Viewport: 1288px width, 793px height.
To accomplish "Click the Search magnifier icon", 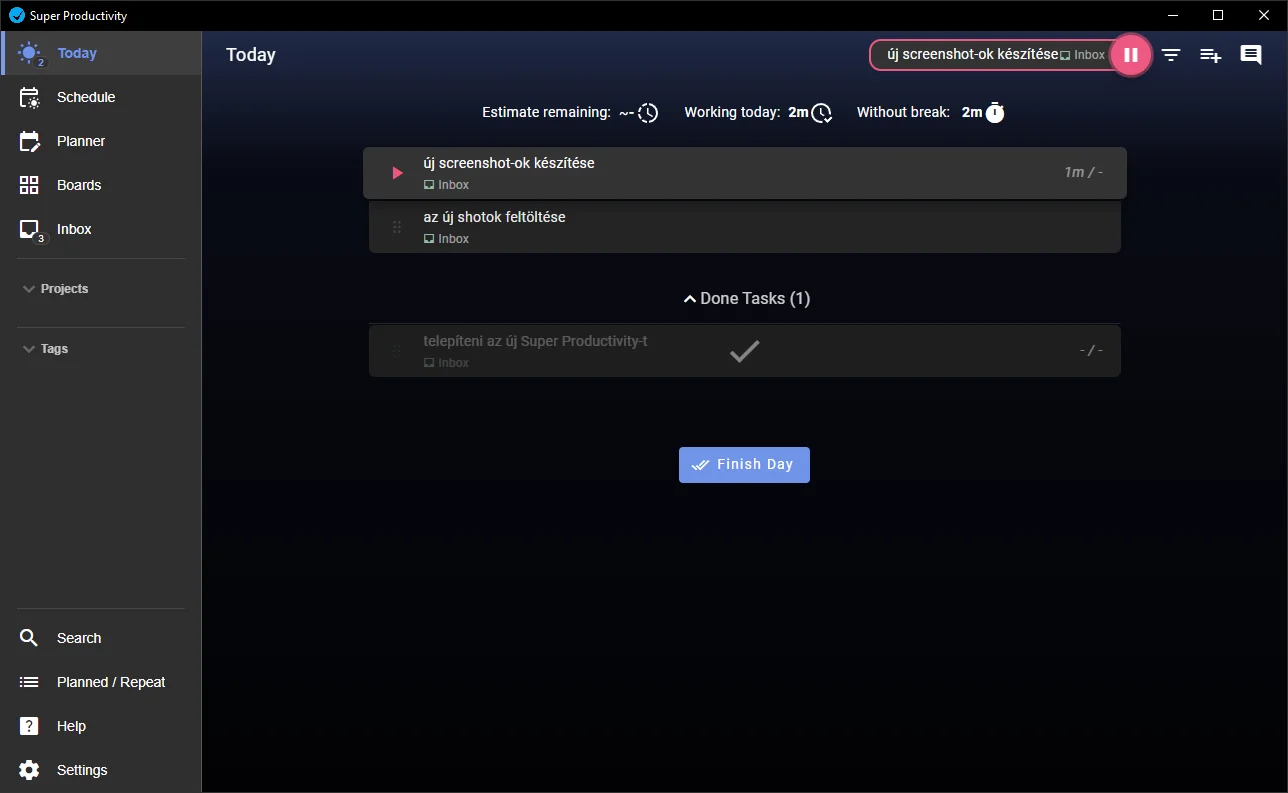I will pyautogui.click(x=29, y=638).
